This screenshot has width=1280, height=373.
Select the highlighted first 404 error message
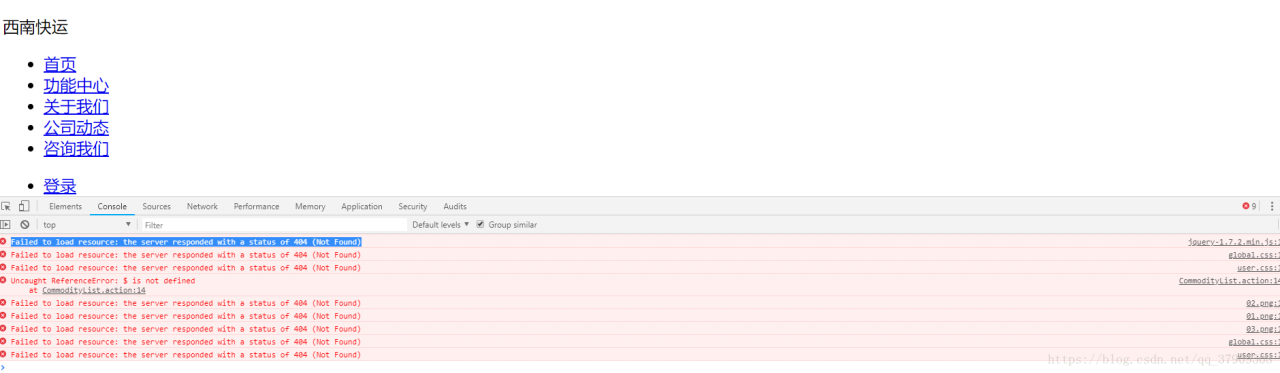click(x=186, y=242)
